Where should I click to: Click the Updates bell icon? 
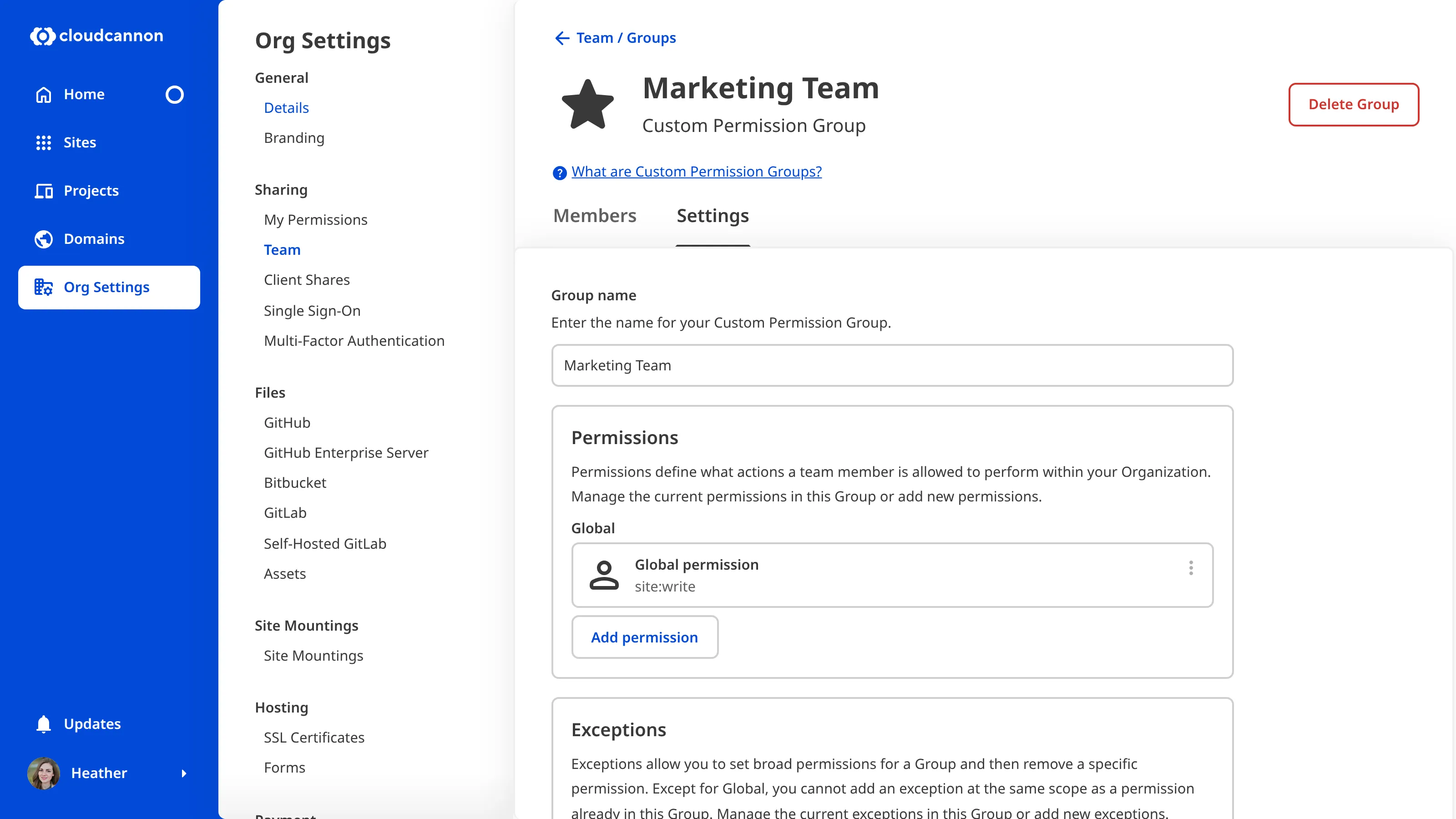(x=44, y=723)
